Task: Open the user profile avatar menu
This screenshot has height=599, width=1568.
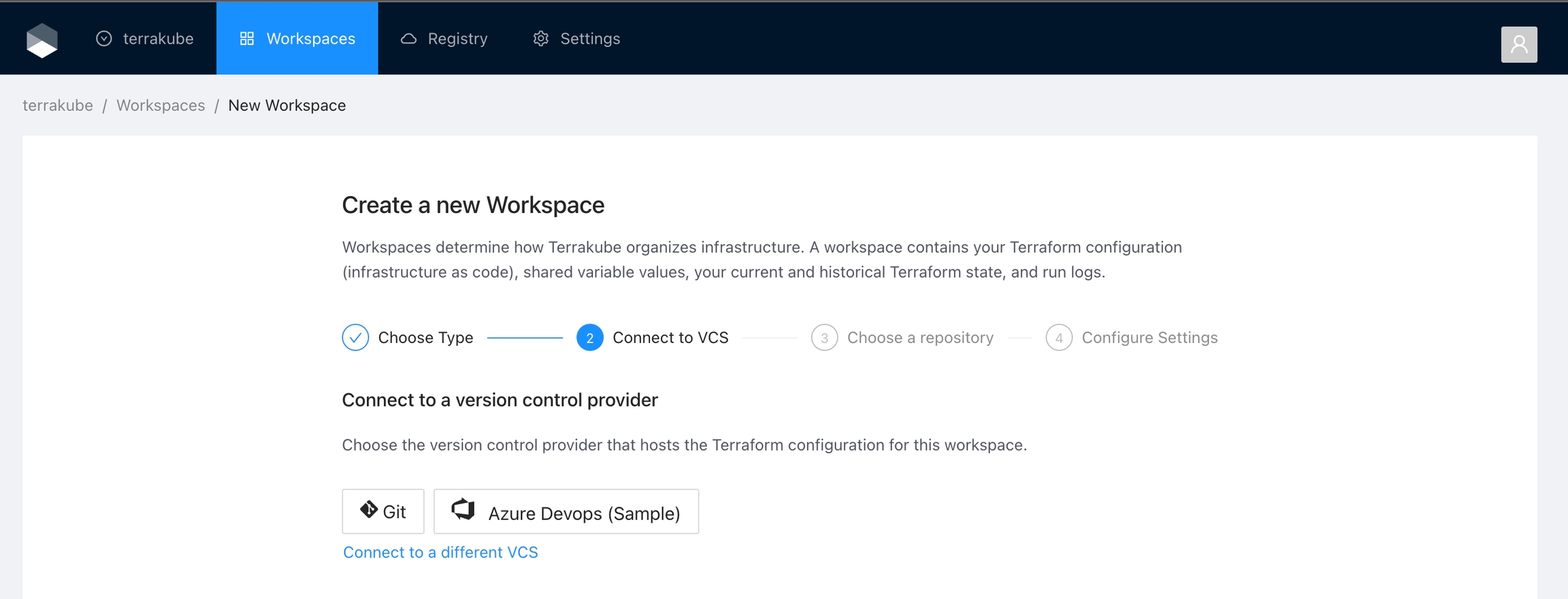Action: pyautogui.click(x=1518, y=44)
